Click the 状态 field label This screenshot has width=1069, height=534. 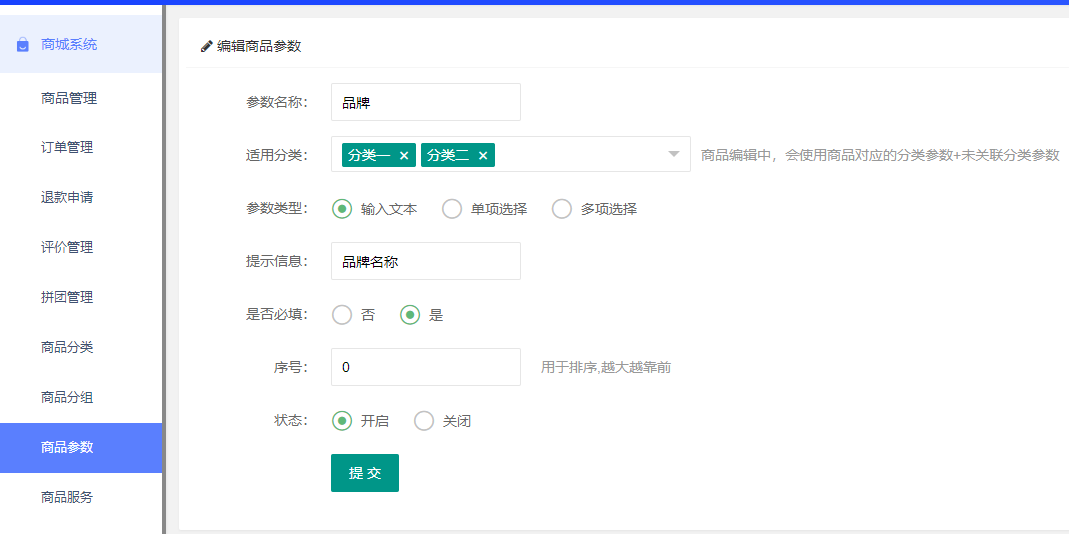point(291,421)
